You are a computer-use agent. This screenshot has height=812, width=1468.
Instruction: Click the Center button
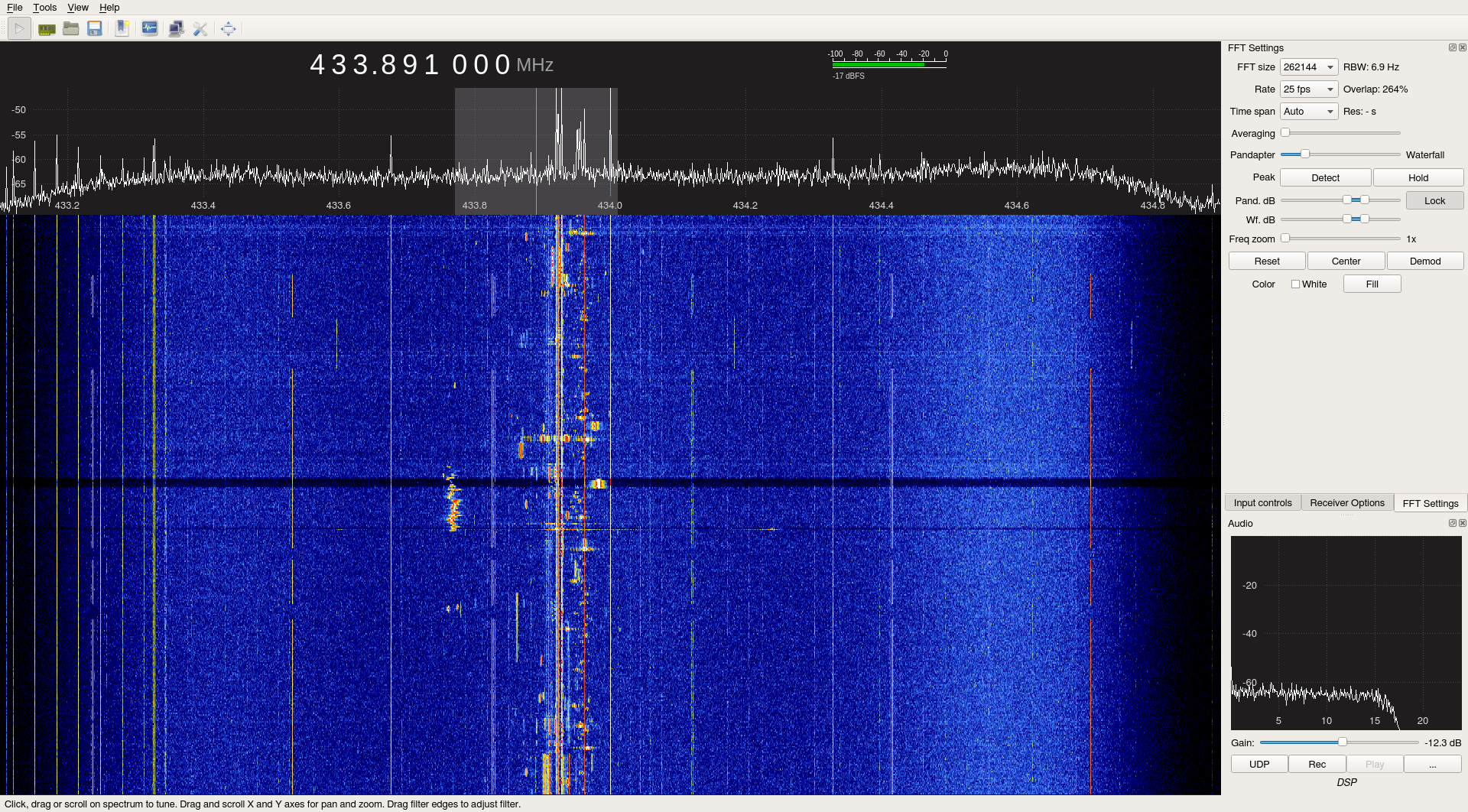click(x=1346, y=261)
